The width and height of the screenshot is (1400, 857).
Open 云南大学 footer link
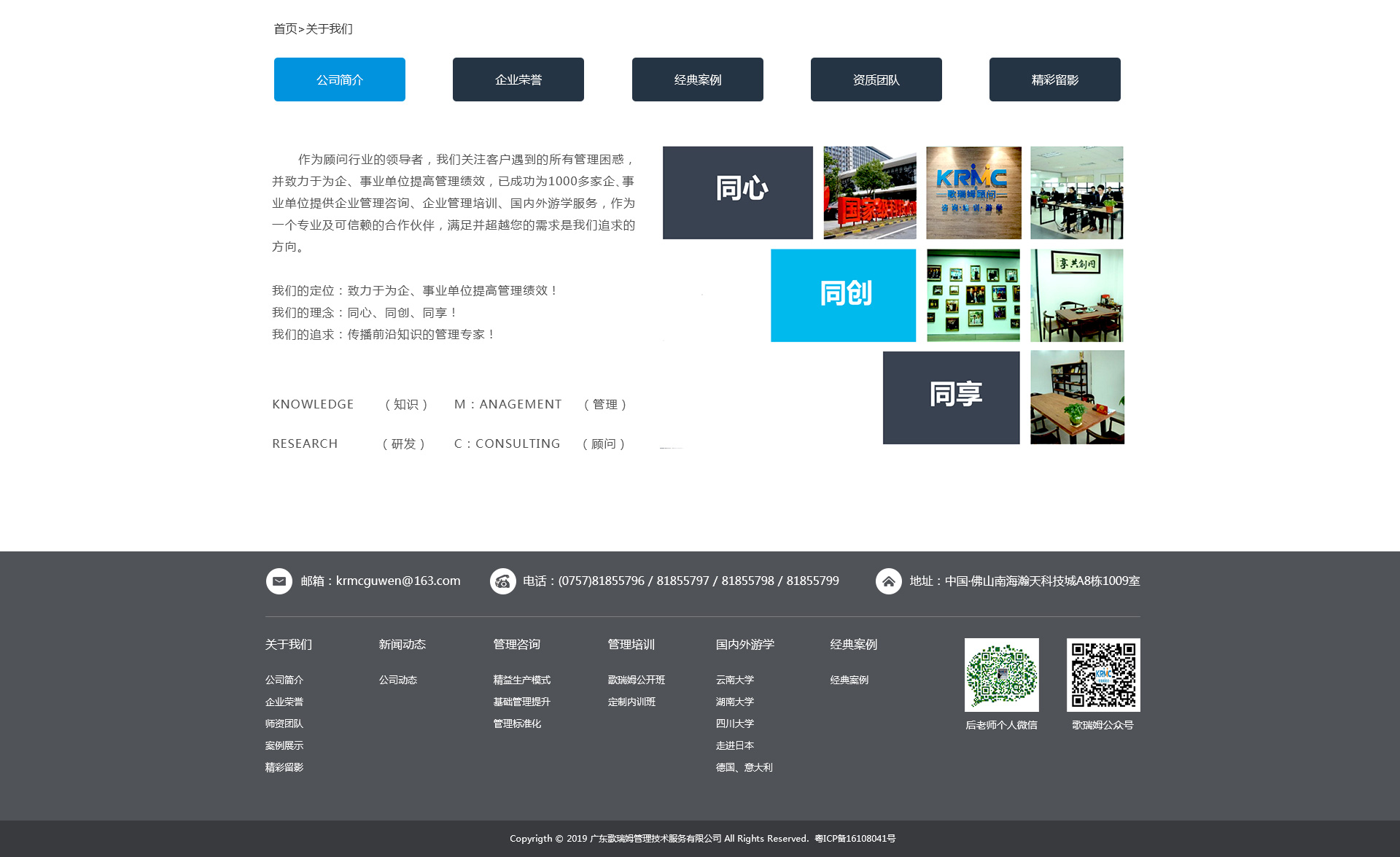coord(734,680)
